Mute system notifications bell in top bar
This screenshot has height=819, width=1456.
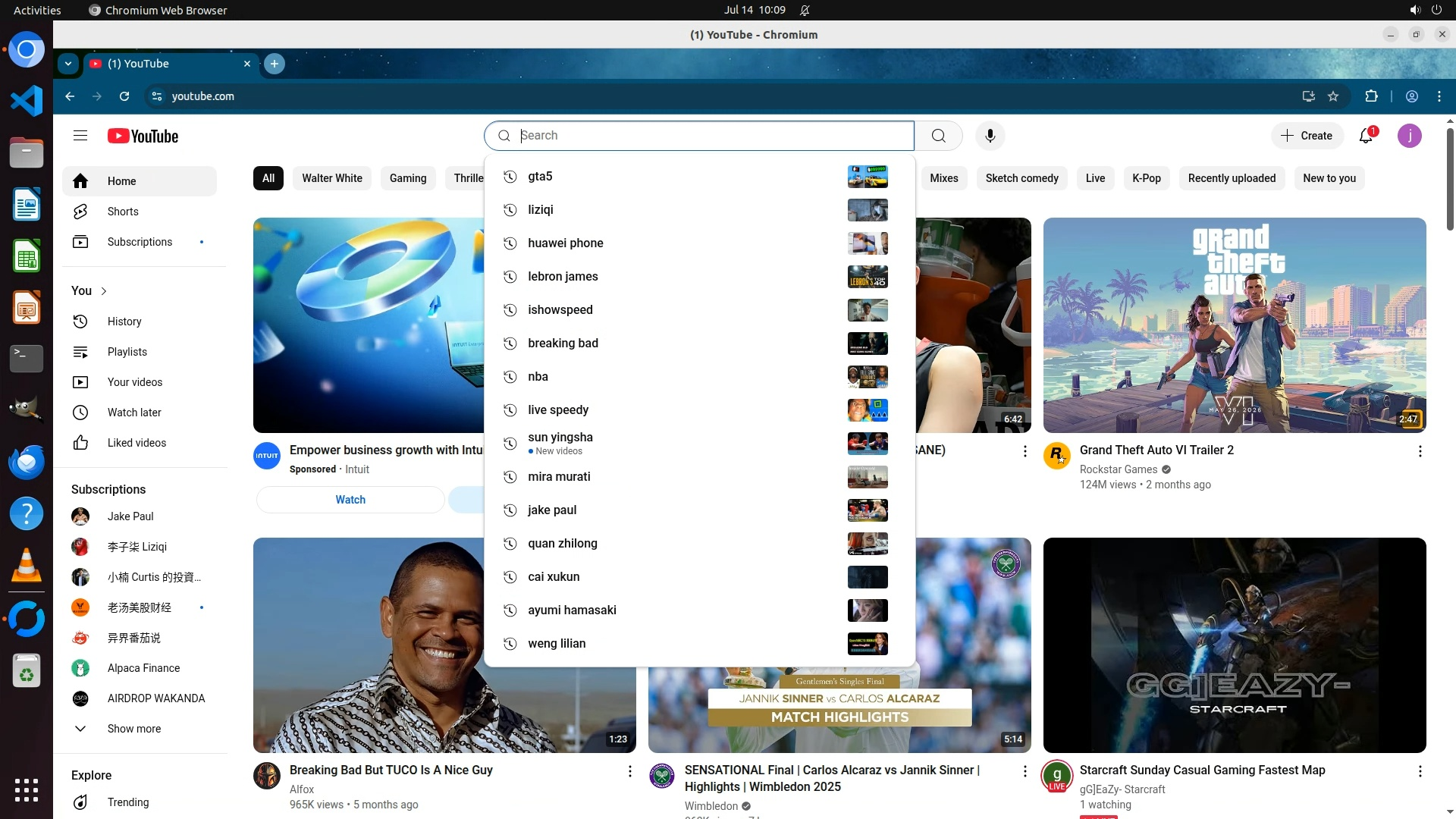[x=805, y=11]
